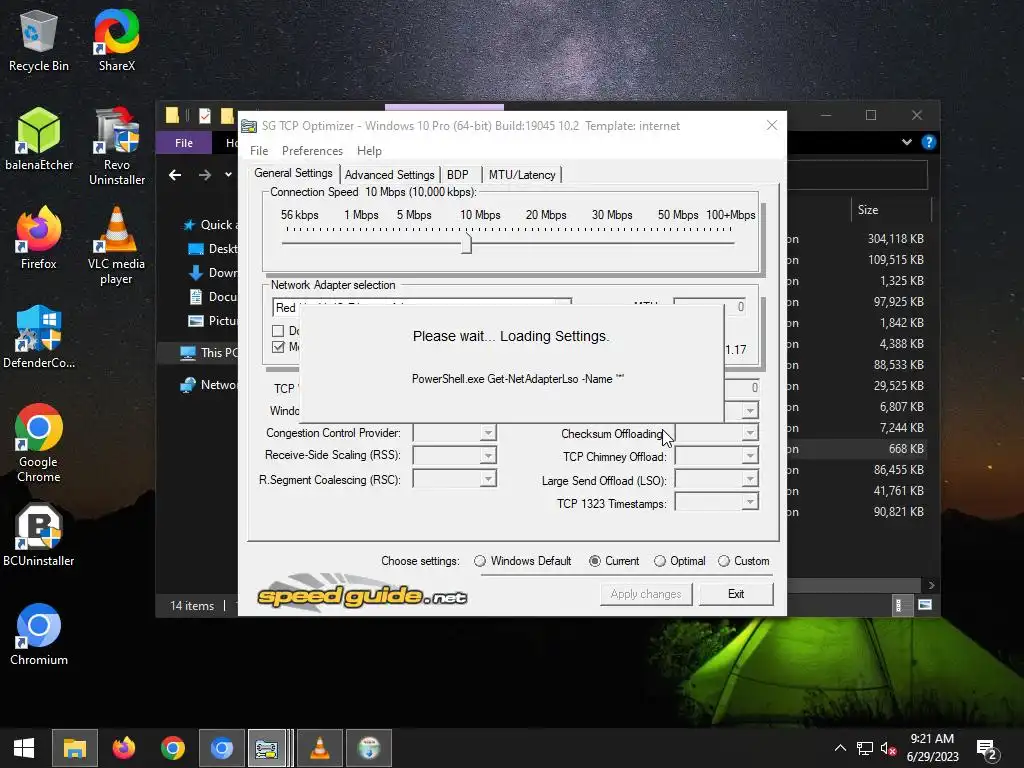1024x768 pixels.
Task: Close the SG TCP Optimizer window
Action: click(771, 125)
